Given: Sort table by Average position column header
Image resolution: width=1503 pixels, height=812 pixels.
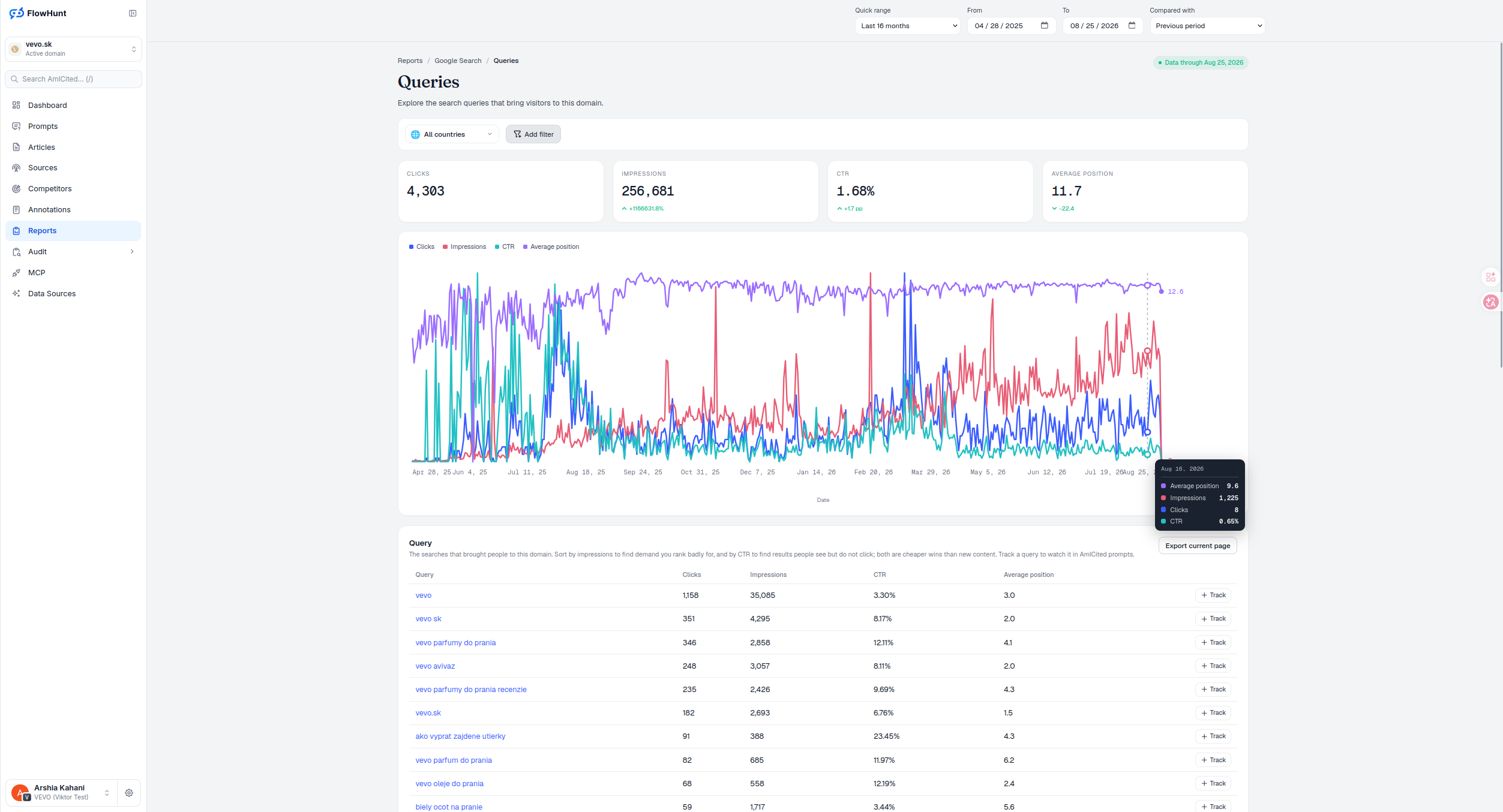Looking at the screenshot, I should coord(1028,575).
